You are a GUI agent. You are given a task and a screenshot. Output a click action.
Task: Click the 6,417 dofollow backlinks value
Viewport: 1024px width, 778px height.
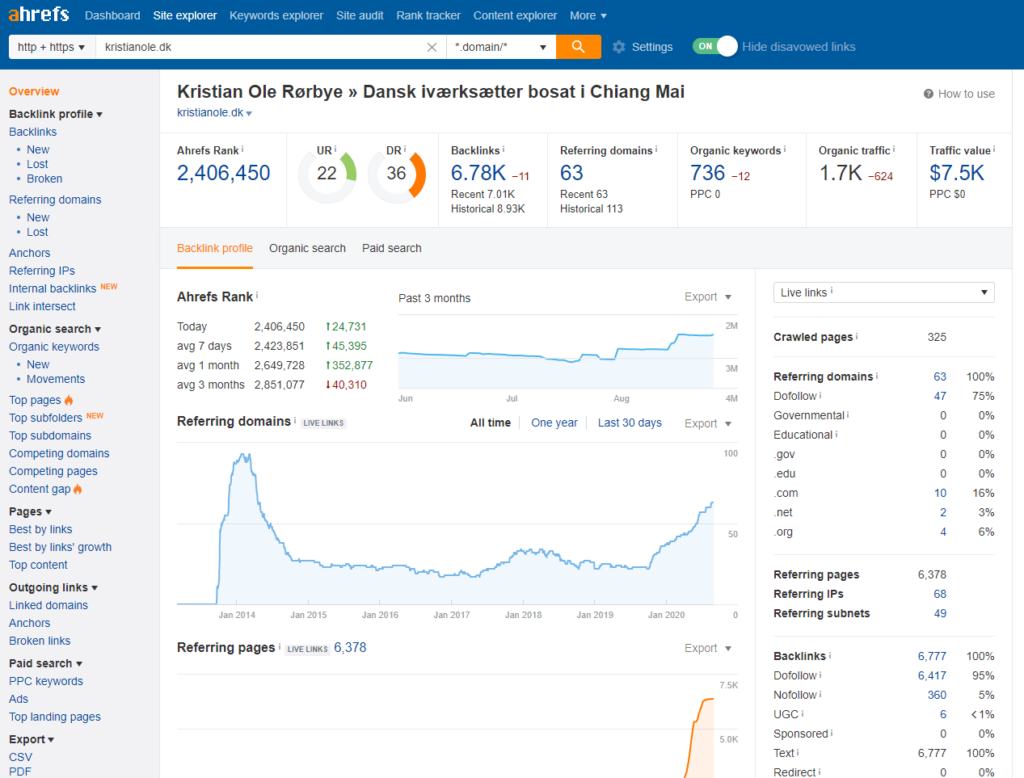[932, 675]
